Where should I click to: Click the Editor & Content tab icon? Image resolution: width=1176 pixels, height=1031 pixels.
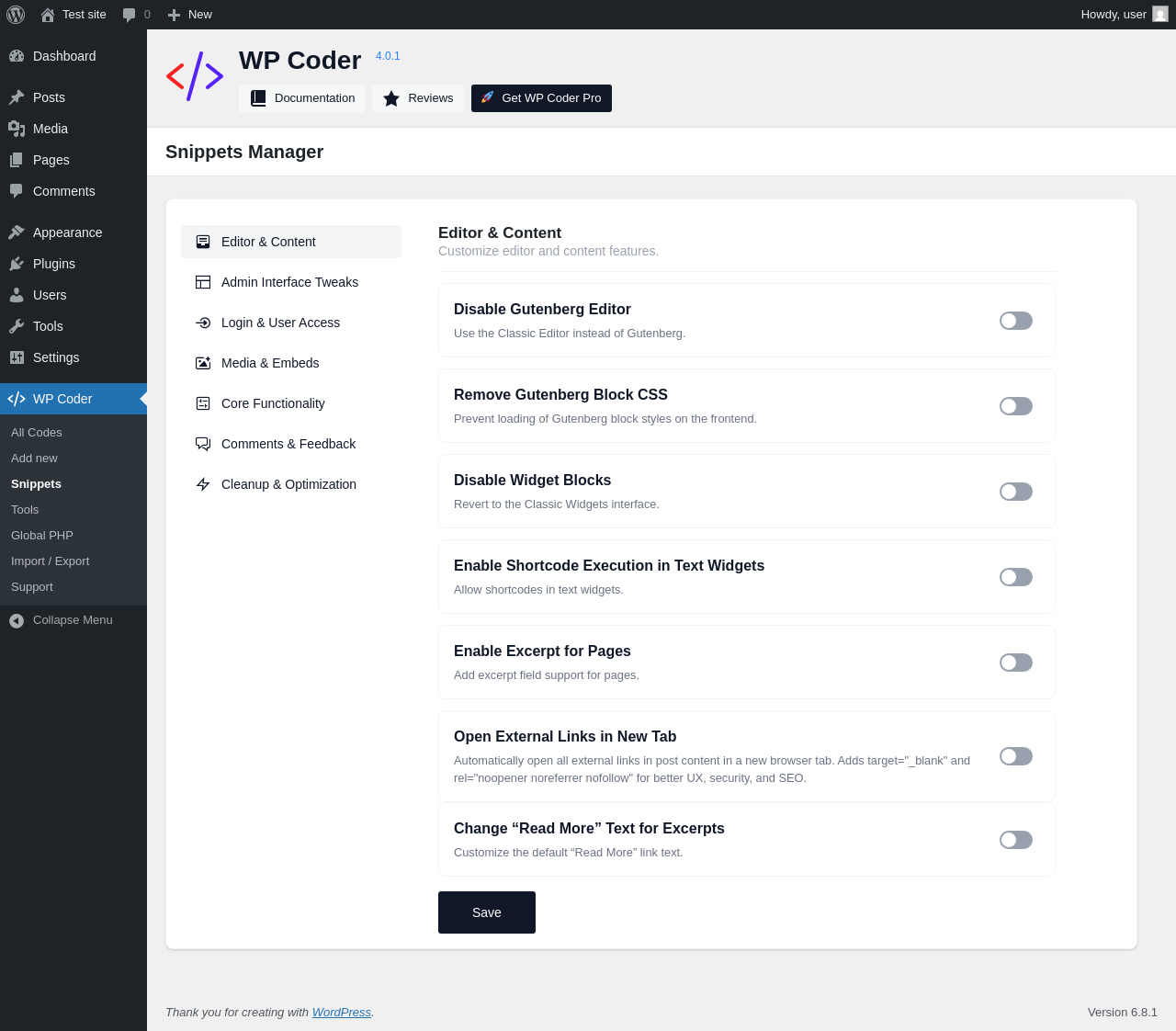tap(203, 242)
